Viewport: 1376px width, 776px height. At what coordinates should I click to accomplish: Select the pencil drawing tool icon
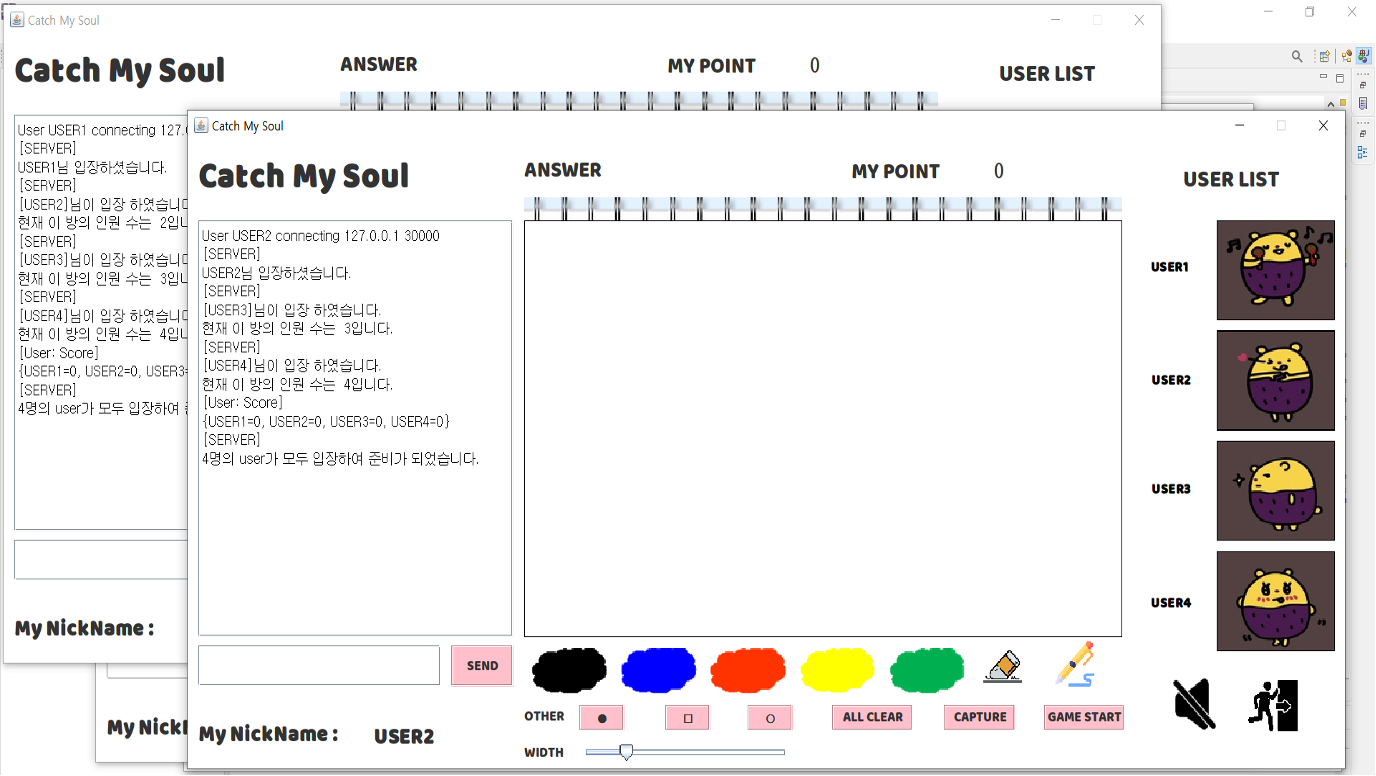click(x=1076, y=664)
